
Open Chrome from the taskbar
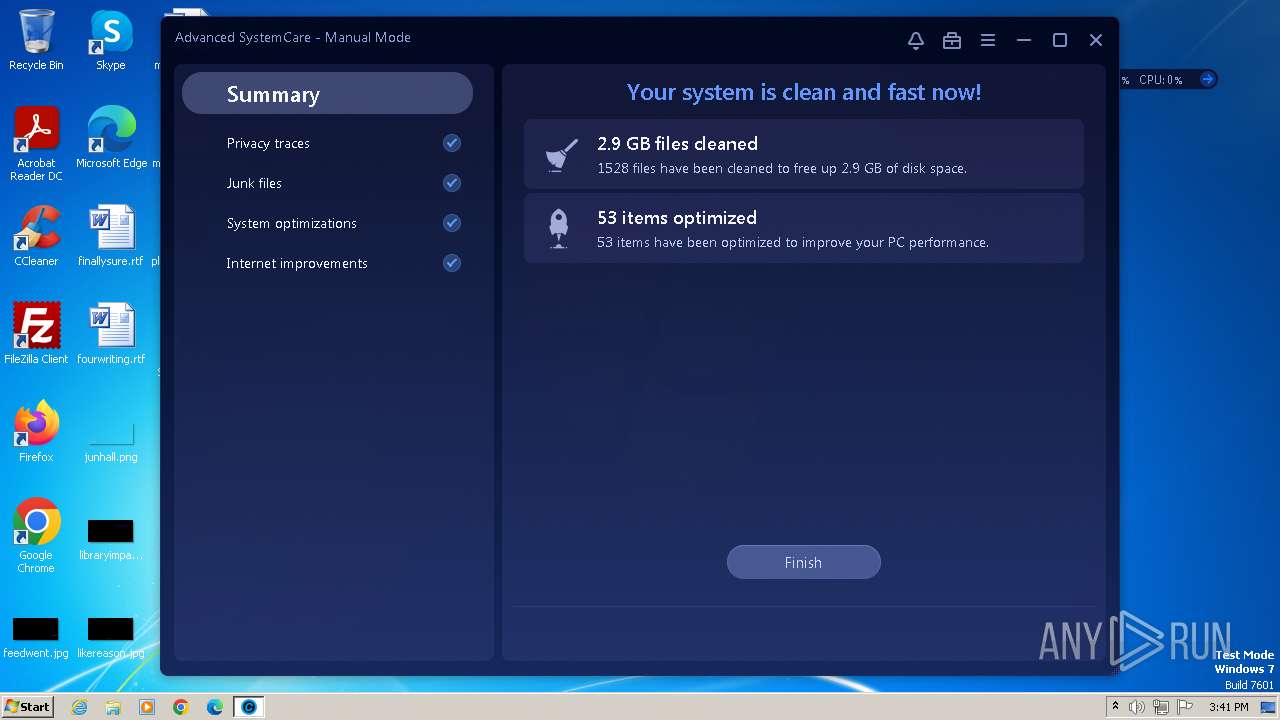coord(181,707)
